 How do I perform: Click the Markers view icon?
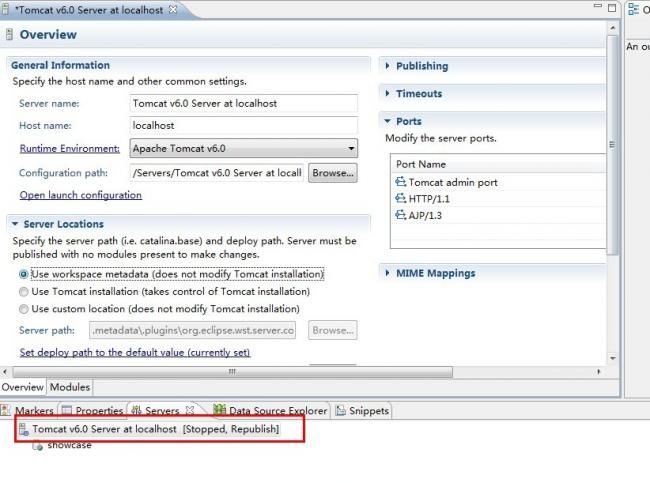click(x=5, y=410)
